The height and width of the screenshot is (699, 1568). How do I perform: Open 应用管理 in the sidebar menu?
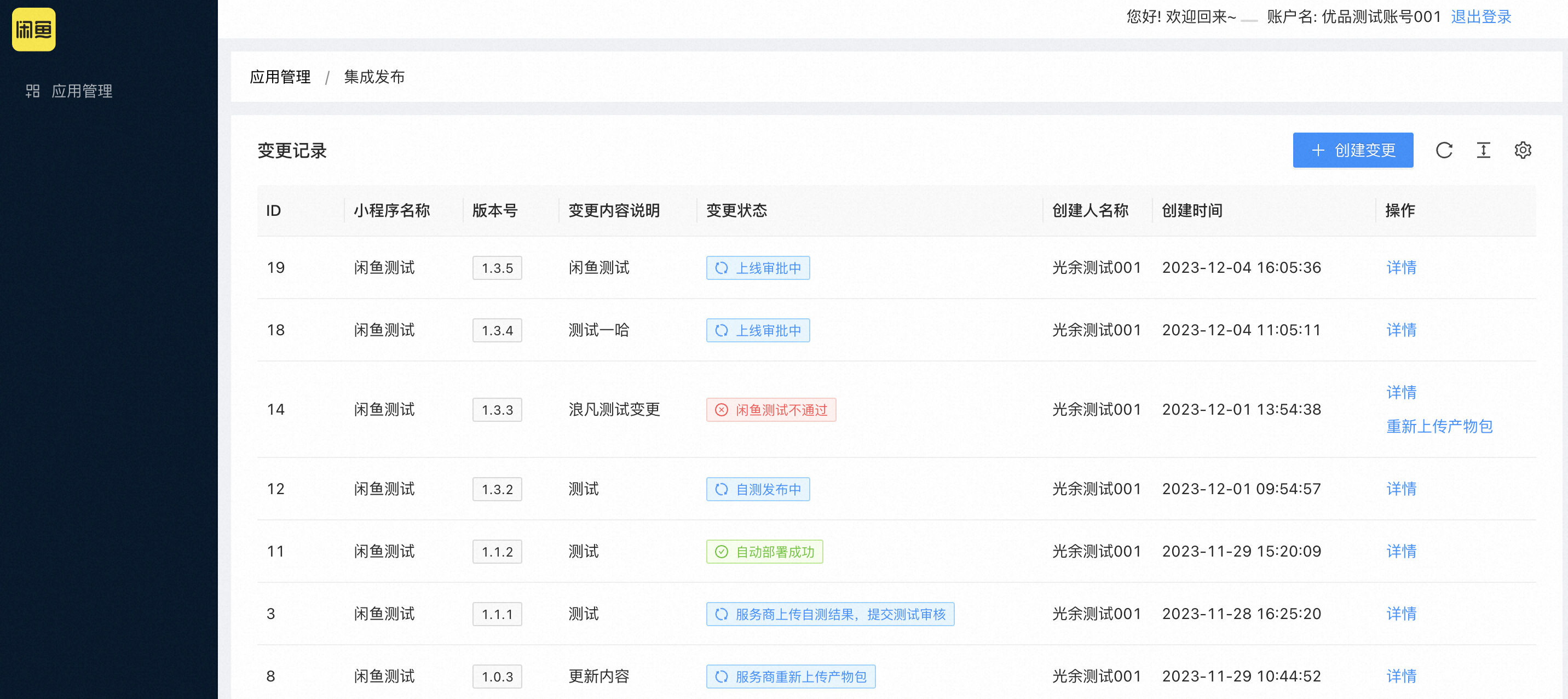(x=82, y=91)
